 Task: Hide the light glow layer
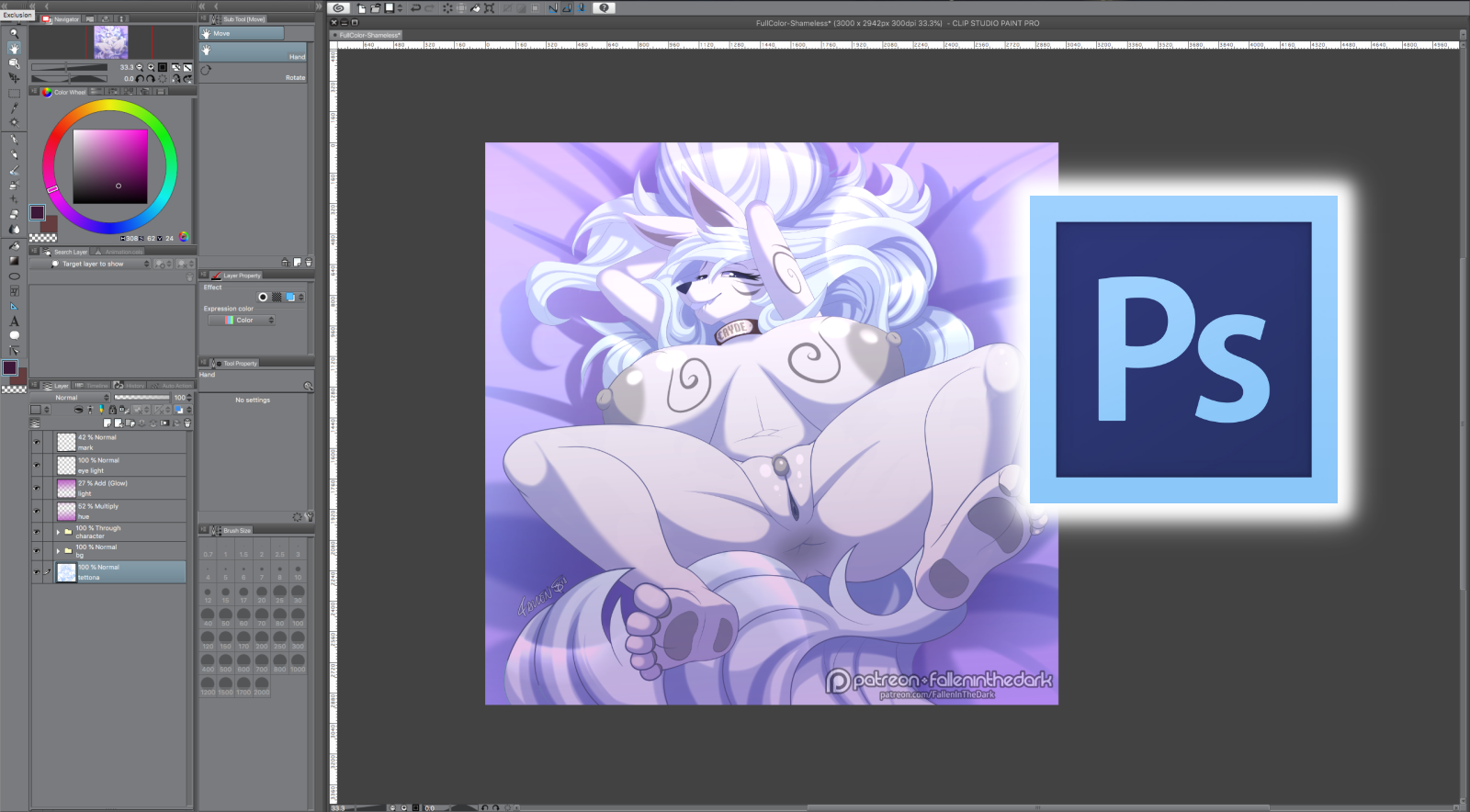pos(37,488)
